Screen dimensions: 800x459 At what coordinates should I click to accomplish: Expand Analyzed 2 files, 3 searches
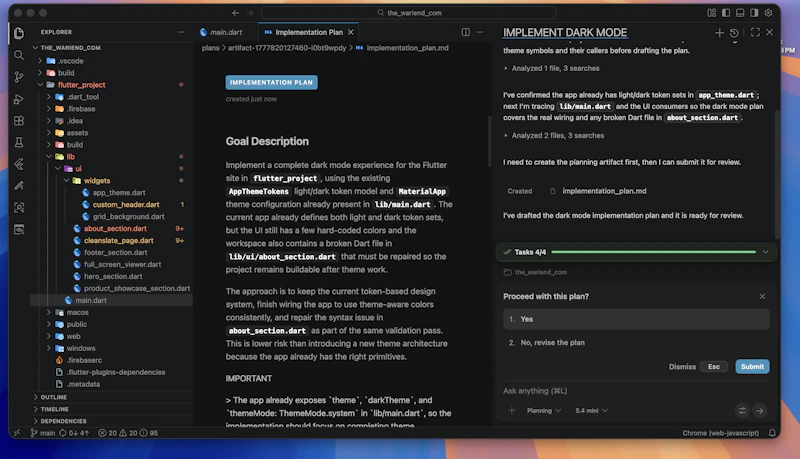[x=554, y=136]
